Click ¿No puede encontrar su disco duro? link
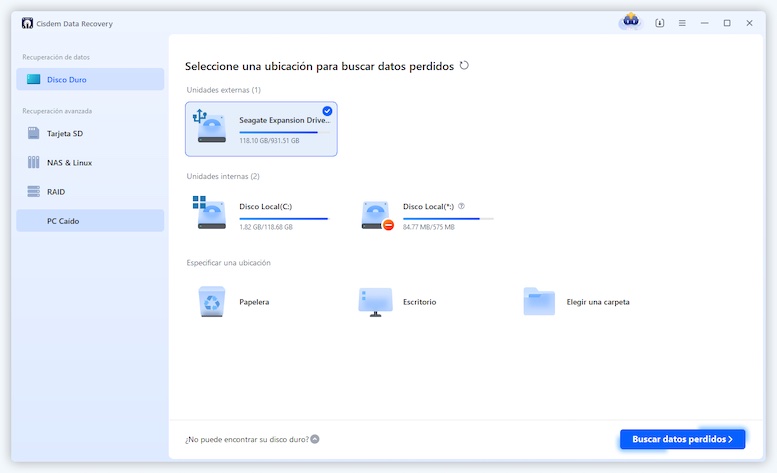The height and width of the screenshot is (473, 777). point(247,439)
